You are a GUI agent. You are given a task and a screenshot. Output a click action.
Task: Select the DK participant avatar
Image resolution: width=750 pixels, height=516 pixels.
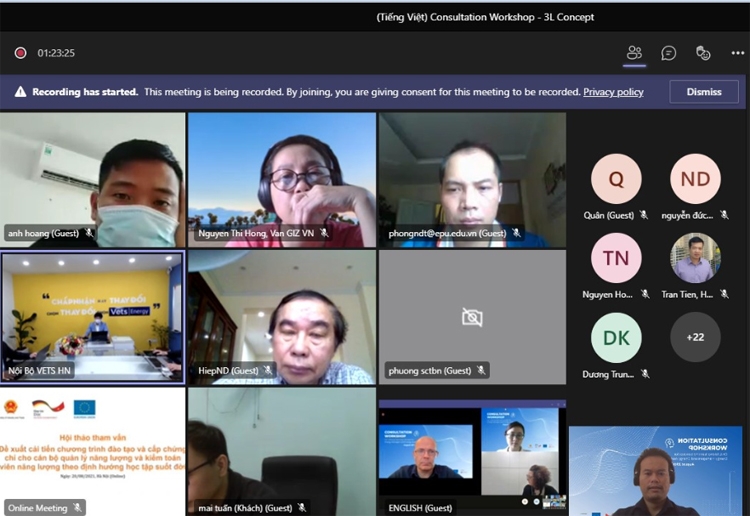tap(616, 337)
